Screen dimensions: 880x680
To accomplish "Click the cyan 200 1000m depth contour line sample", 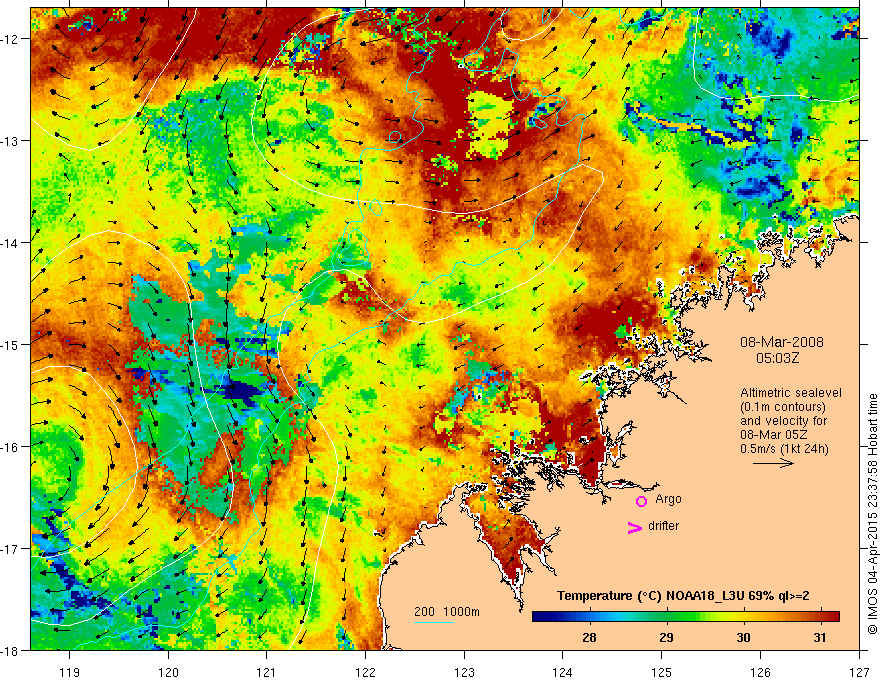I will (x=434, y=622).
